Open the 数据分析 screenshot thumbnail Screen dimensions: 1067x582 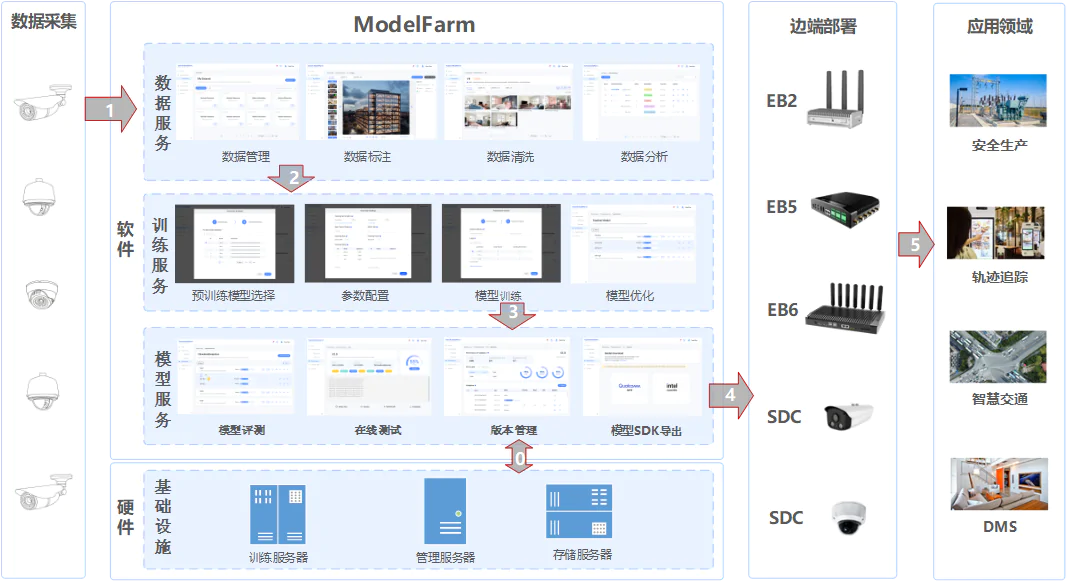641,102
